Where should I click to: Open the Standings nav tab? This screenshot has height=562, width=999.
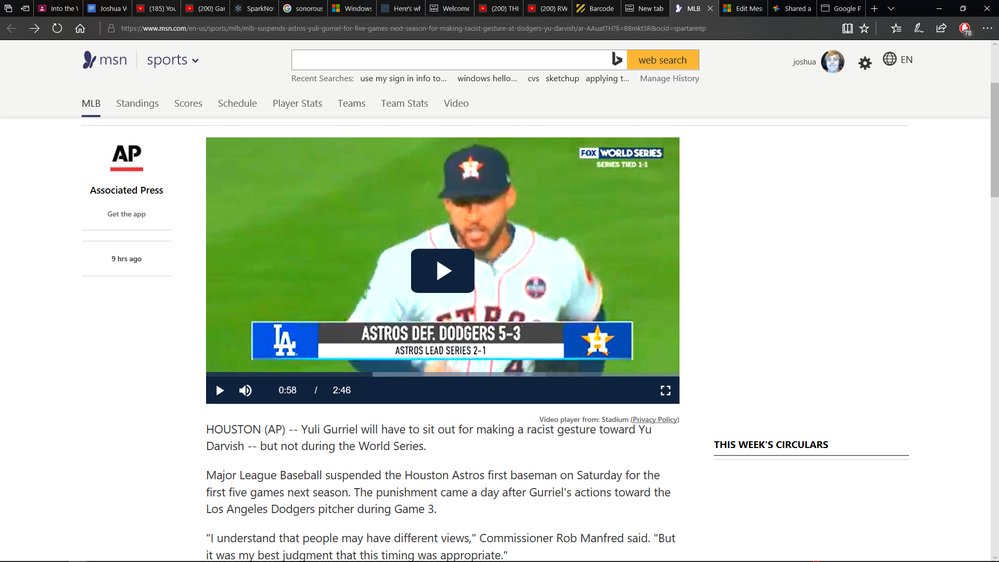[x=137, y=103]
